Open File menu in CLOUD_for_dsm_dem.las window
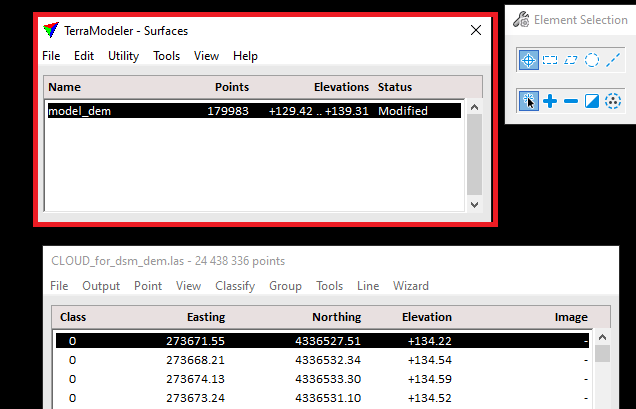 59,286
